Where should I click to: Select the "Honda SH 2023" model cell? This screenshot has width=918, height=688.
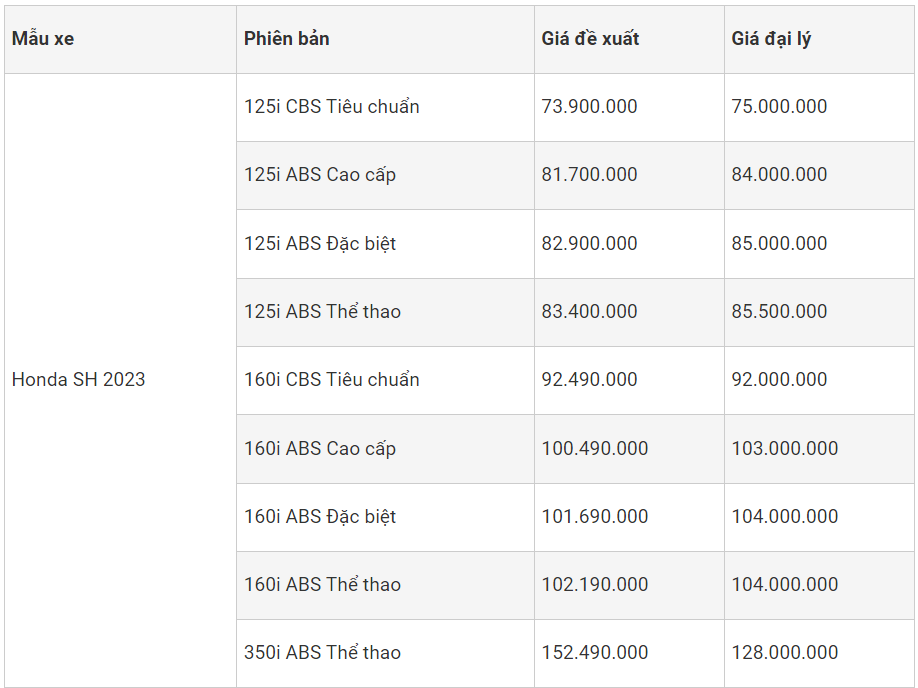click(78, 380)
